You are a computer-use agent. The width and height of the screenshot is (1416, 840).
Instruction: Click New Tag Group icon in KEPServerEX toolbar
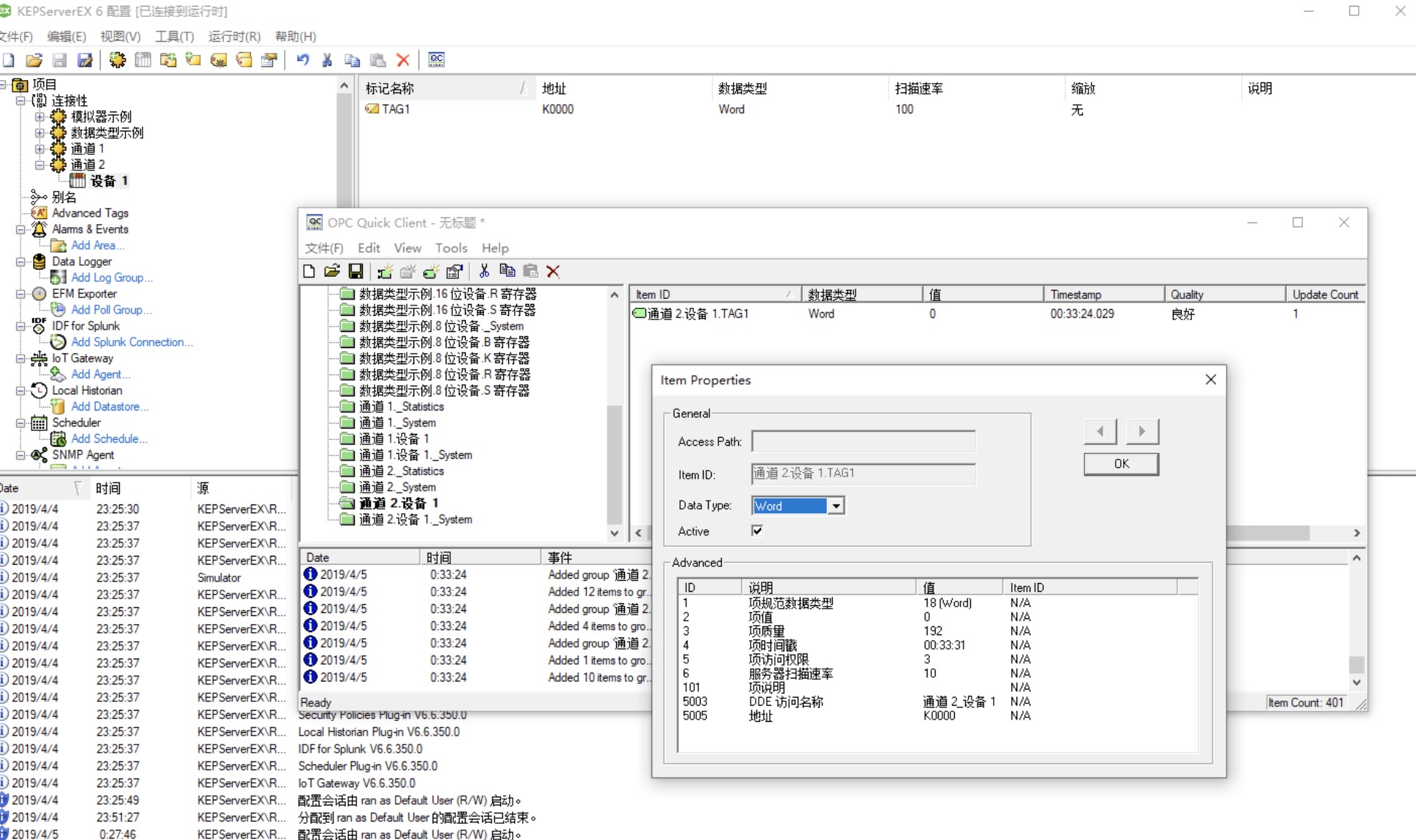(168, 60)
